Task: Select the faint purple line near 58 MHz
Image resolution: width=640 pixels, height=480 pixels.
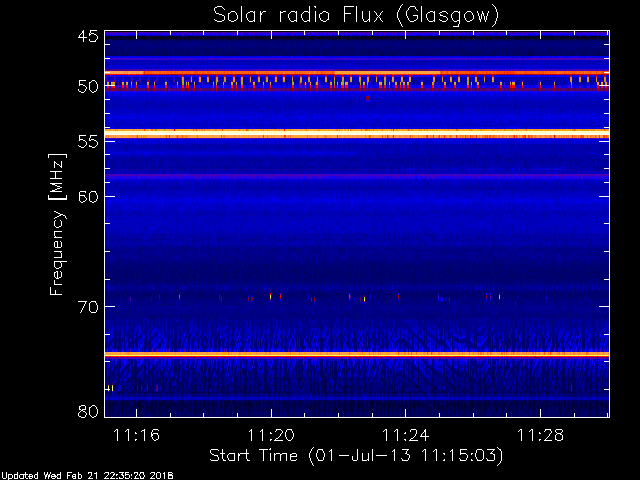Action: (357, 176)
